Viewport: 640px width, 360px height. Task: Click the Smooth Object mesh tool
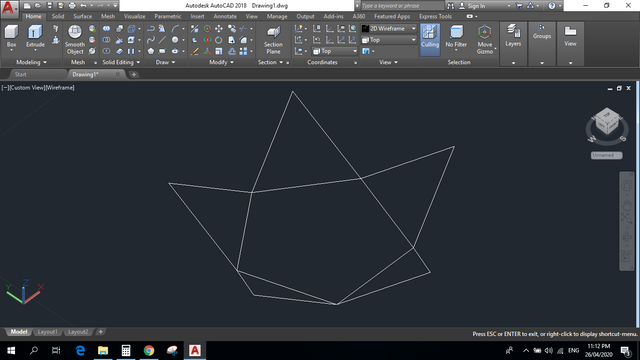(x=75, y=39)
